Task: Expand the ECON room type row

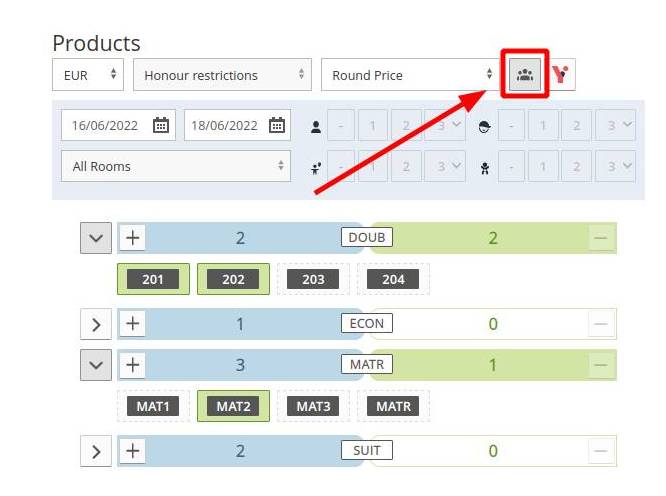Action: (96, 325)
